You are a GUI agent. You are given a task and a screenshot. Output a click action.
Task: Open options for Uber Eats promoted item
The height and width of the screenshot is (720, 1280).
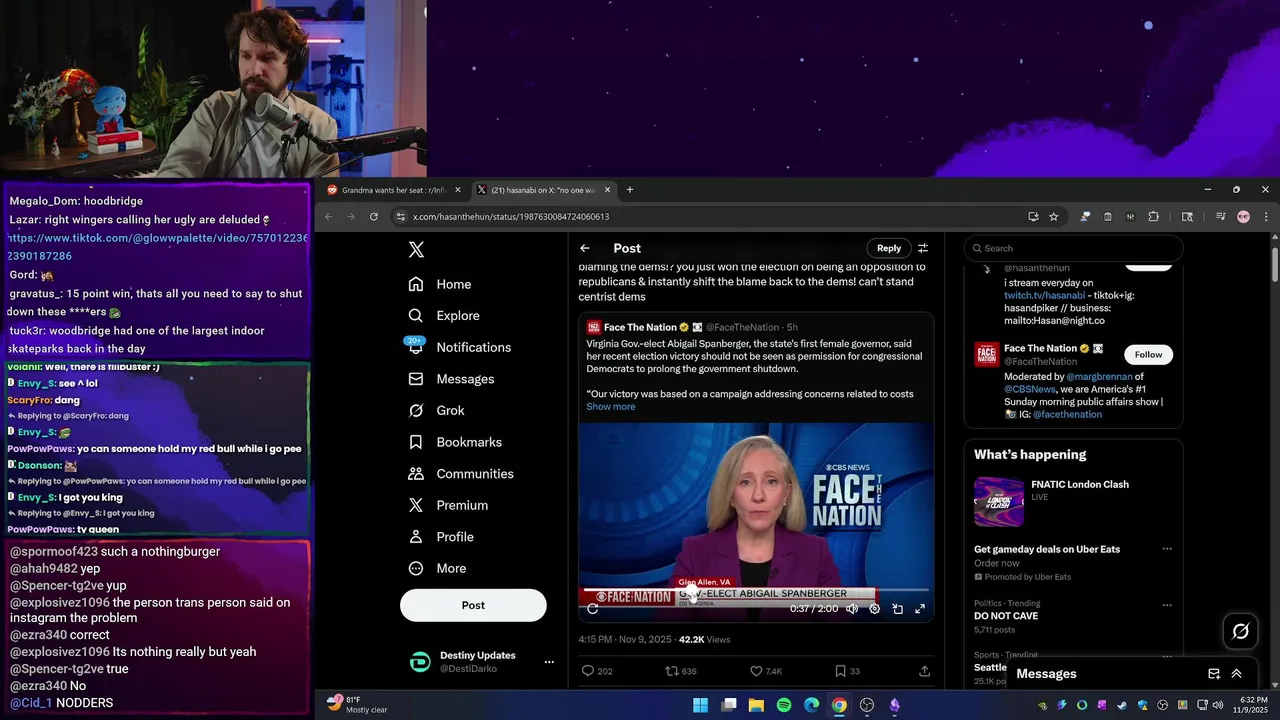1166,549
